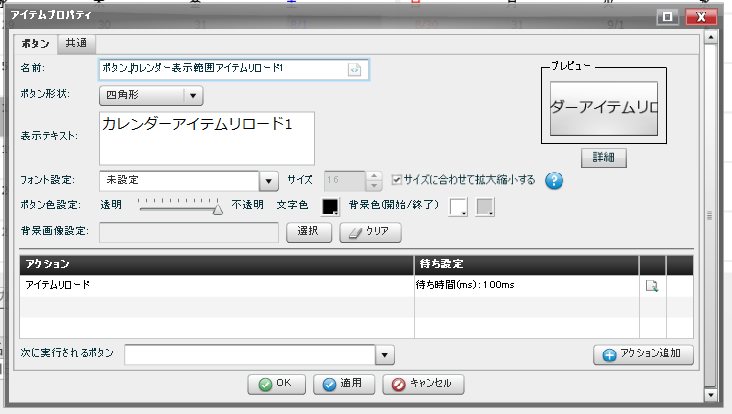Confirm with the OK button

(276, 384)
